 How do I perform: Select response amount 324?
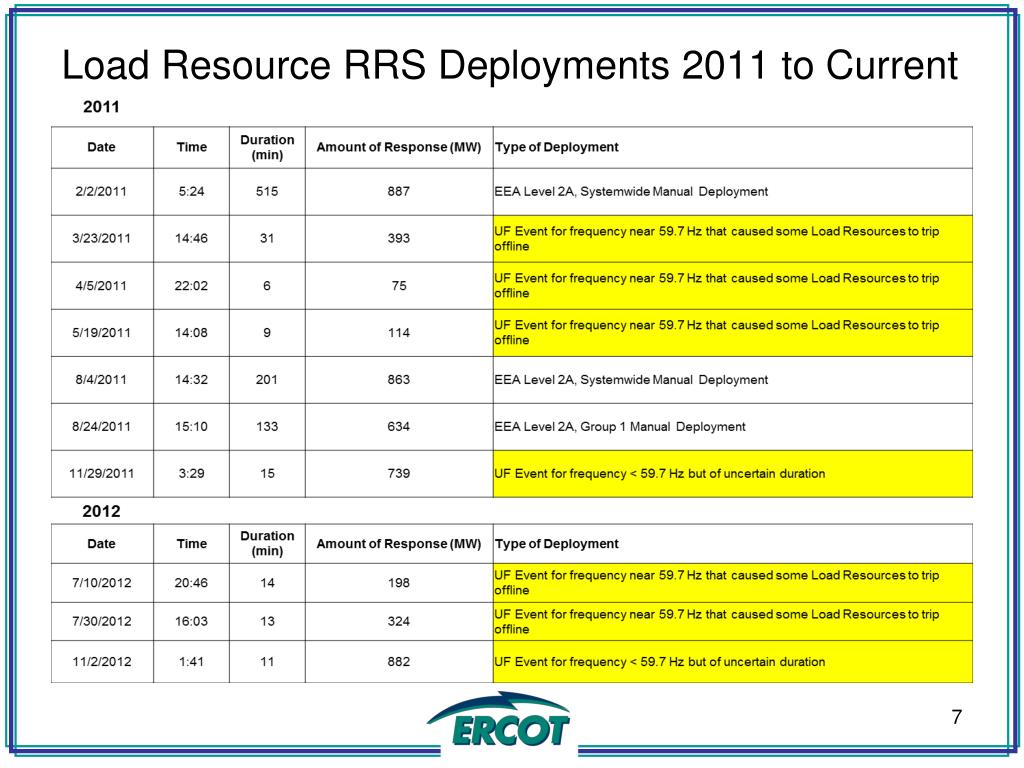tap(398, 621)
